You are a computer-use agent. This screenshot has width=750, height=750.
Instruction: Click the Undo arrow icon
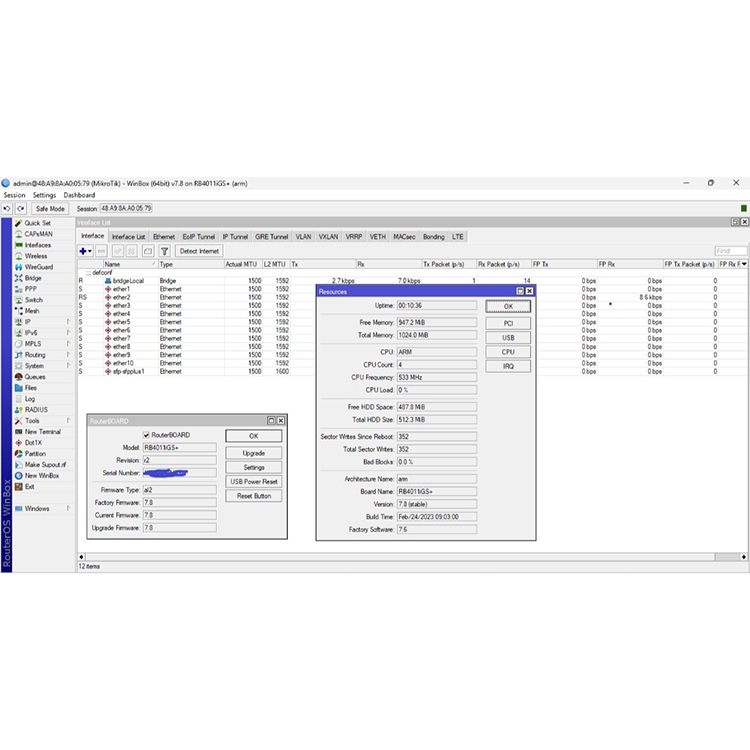[7, 208]
